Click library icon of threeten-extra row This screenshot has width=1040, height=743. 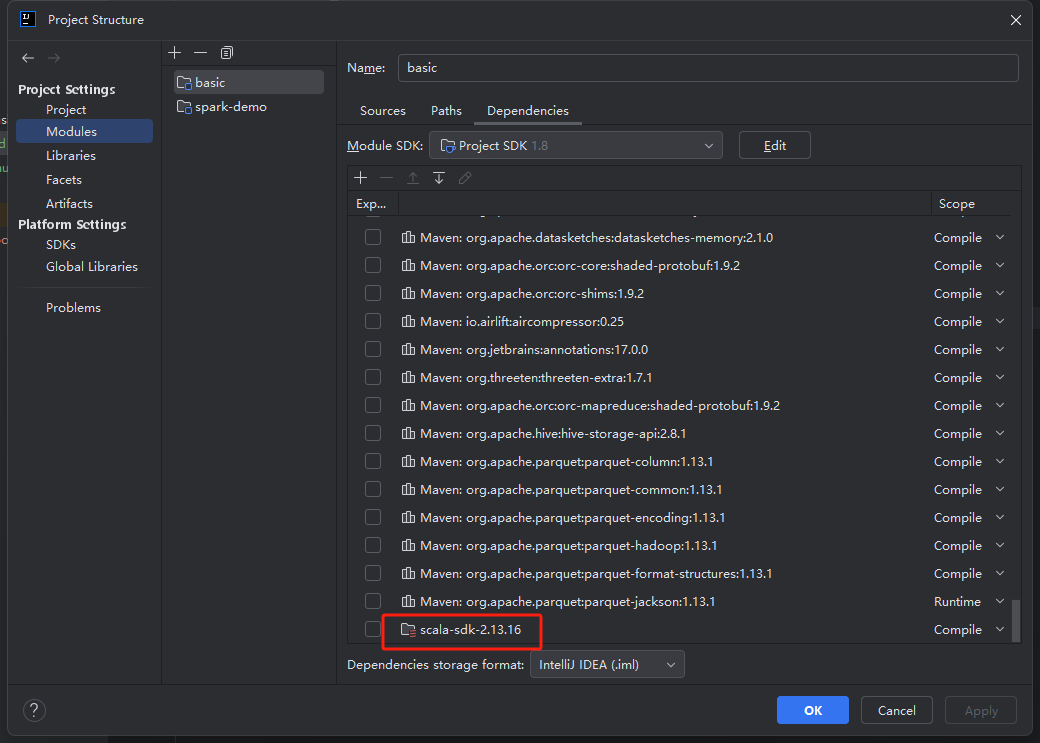pyautogui.click(x=409, y=377)
